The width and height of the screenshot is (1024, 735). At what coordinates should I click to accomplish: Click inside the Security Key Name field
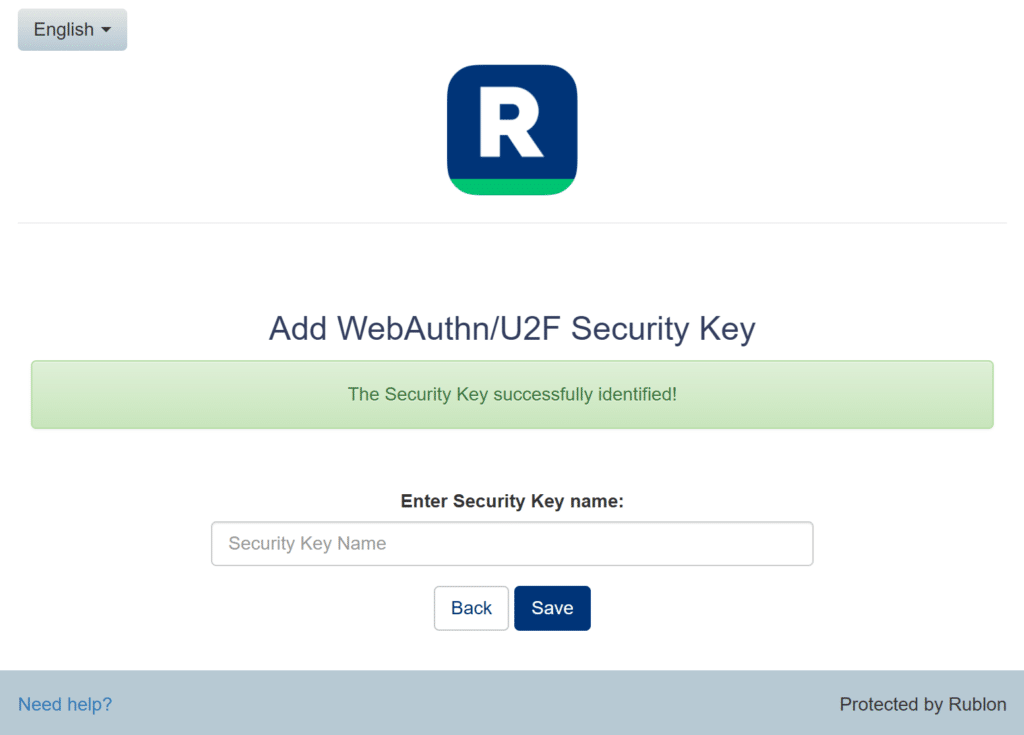(x=512, y=543)
